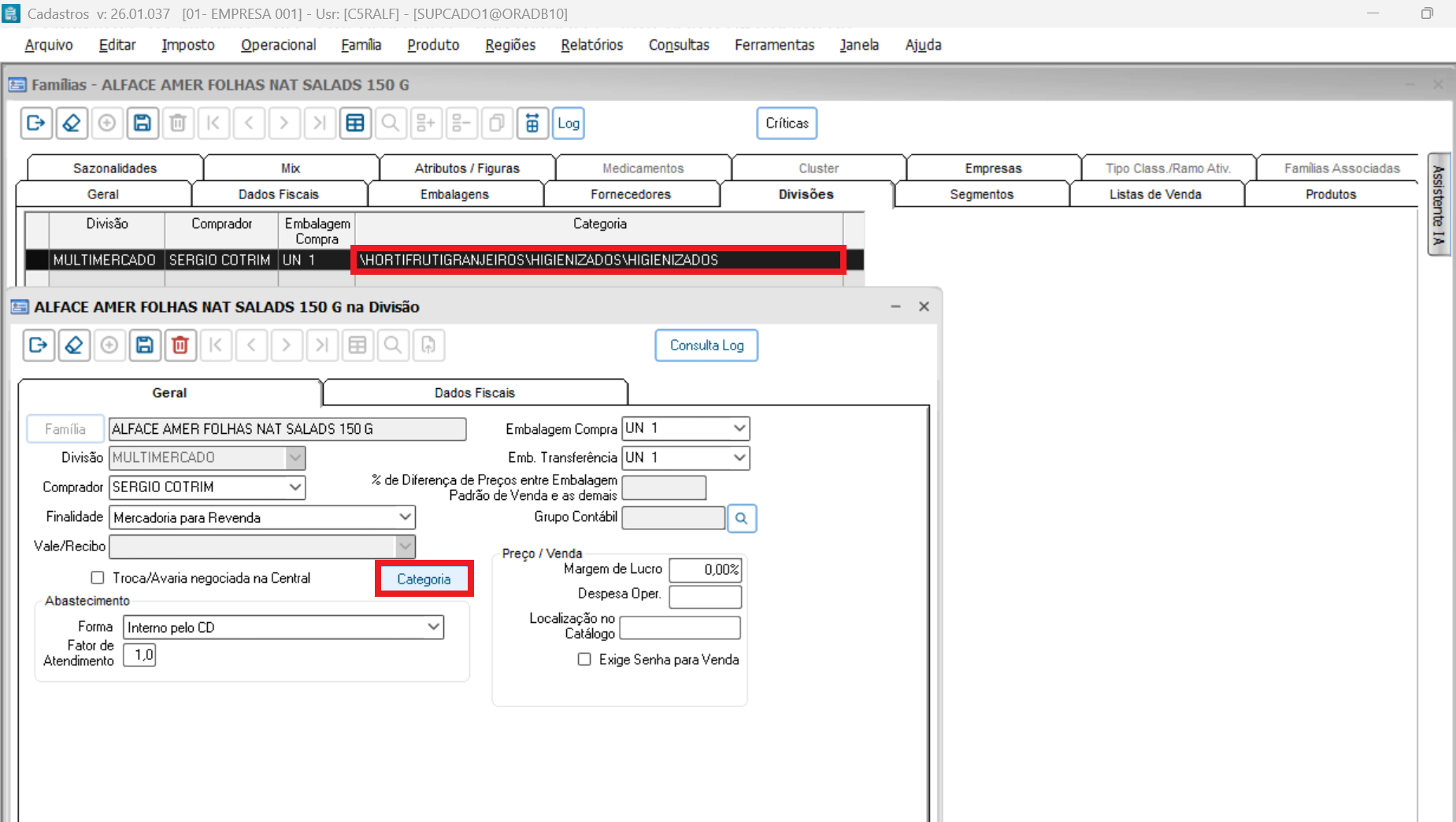The image size is (1456, 822).
Task: Switch to the Embalagens tab
Action: pos(454,194)
